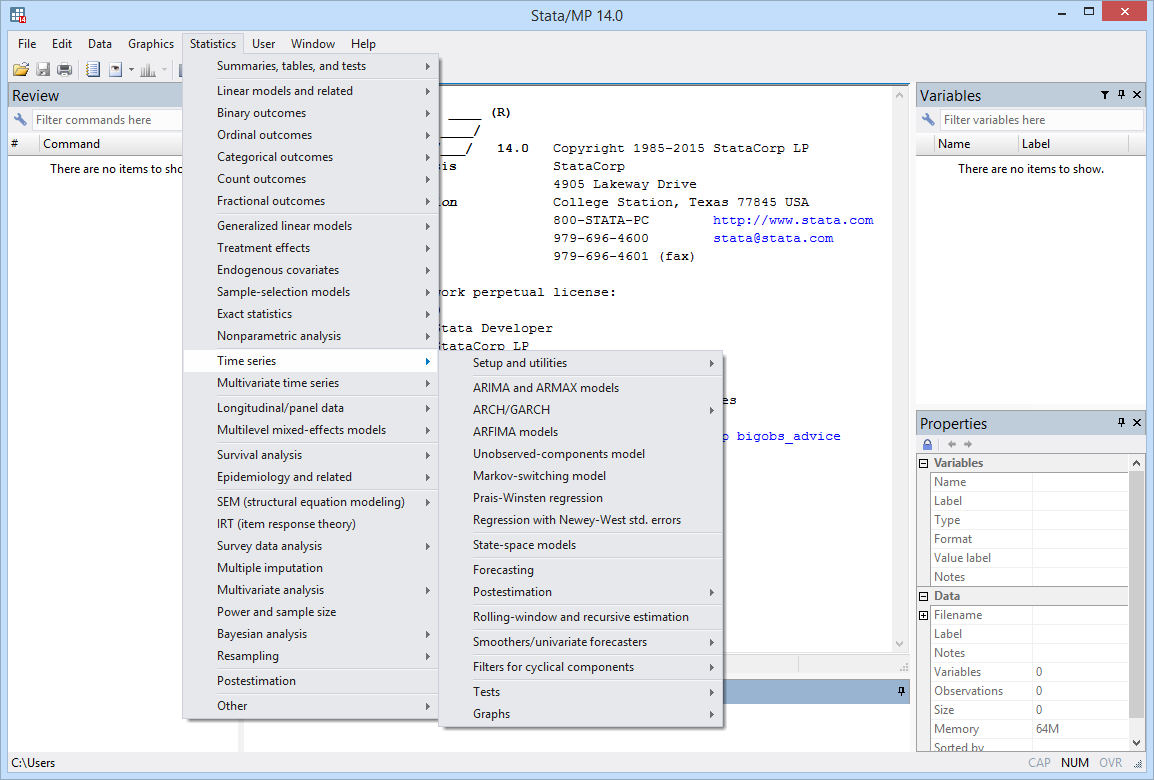This screenshot has width=1154, height=780.
Task: Click the wrench icon in Review panel
Action: 20,120
